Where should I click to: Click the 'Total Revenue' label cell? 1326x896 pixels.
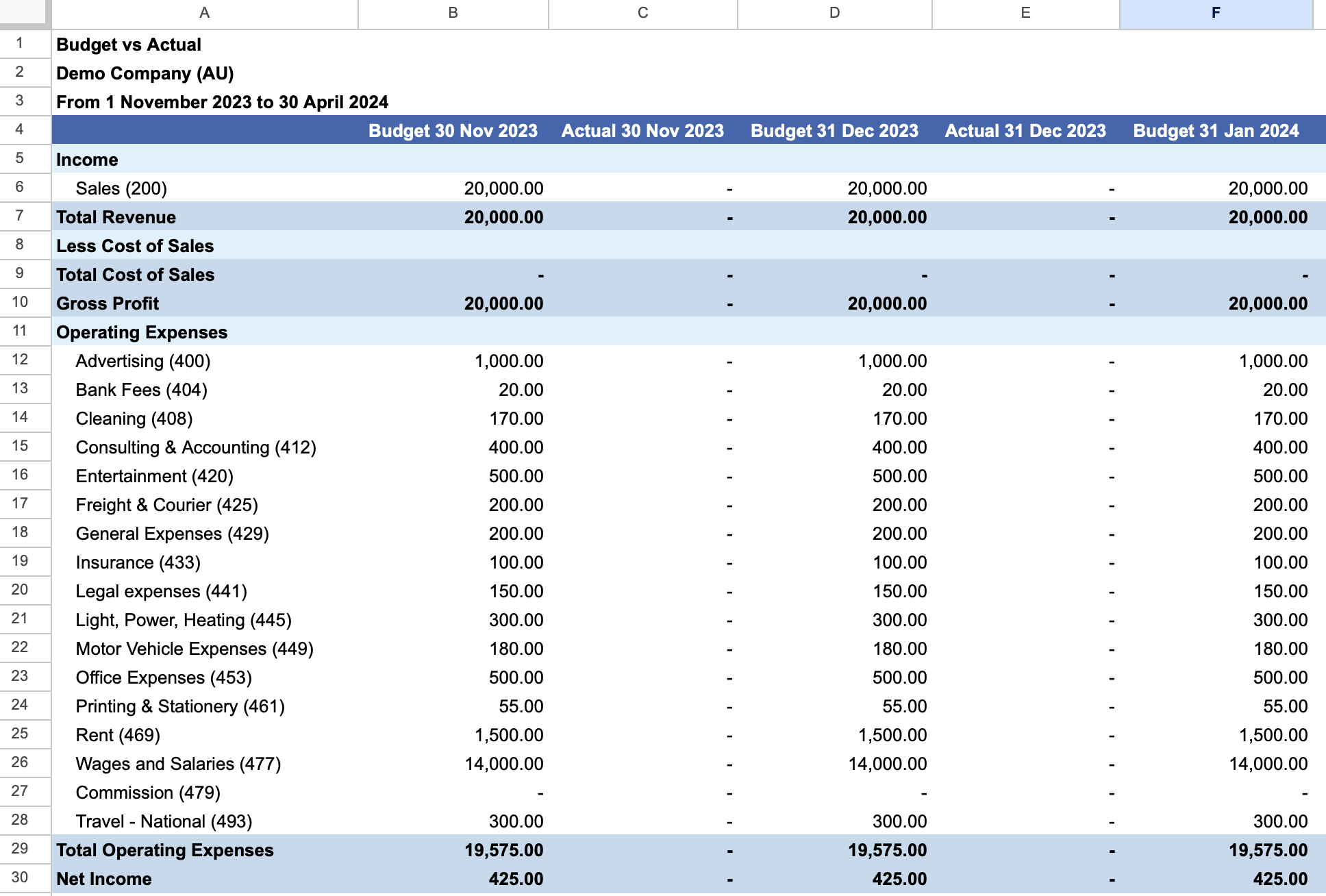click(205, 217)
